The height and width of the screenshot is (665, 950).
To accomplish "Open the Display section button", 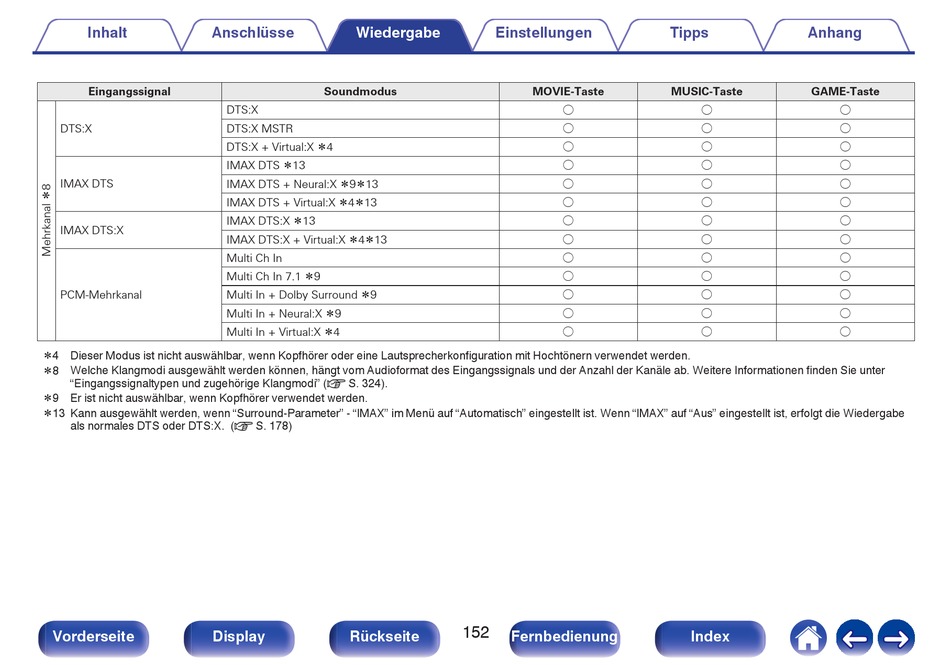I will click(x=239, y=637).
